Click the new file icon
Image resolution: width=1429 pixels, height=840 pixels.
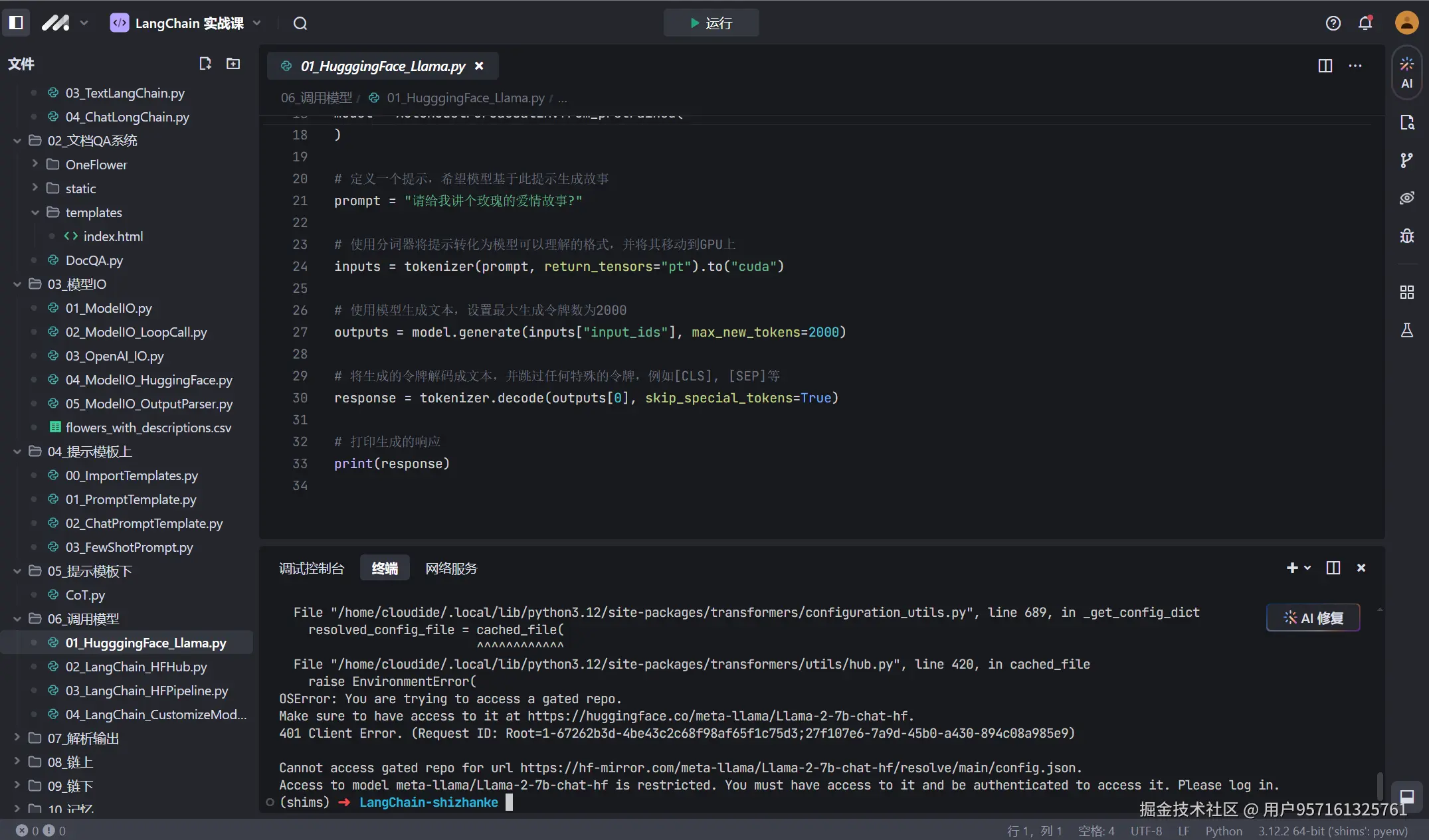pyautogui.click(x=205, y=64)
